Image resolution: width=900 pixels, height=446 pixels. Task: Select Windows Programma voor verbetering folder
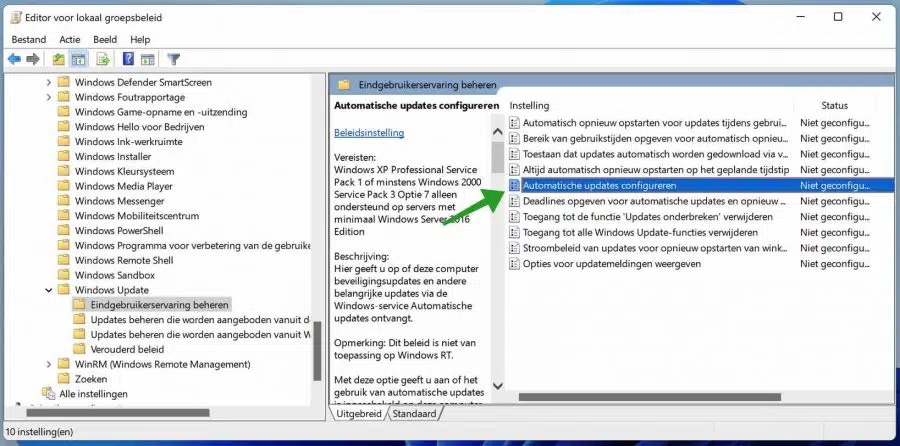[192, 246]
